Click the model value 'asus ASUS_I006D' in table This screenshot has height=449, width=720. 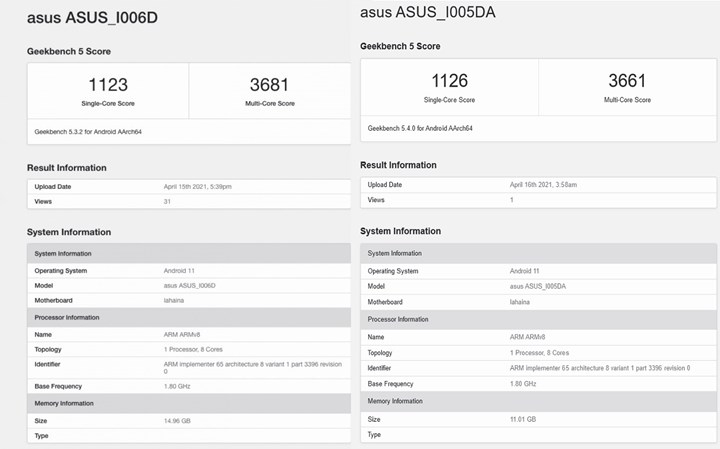point(190,286)
